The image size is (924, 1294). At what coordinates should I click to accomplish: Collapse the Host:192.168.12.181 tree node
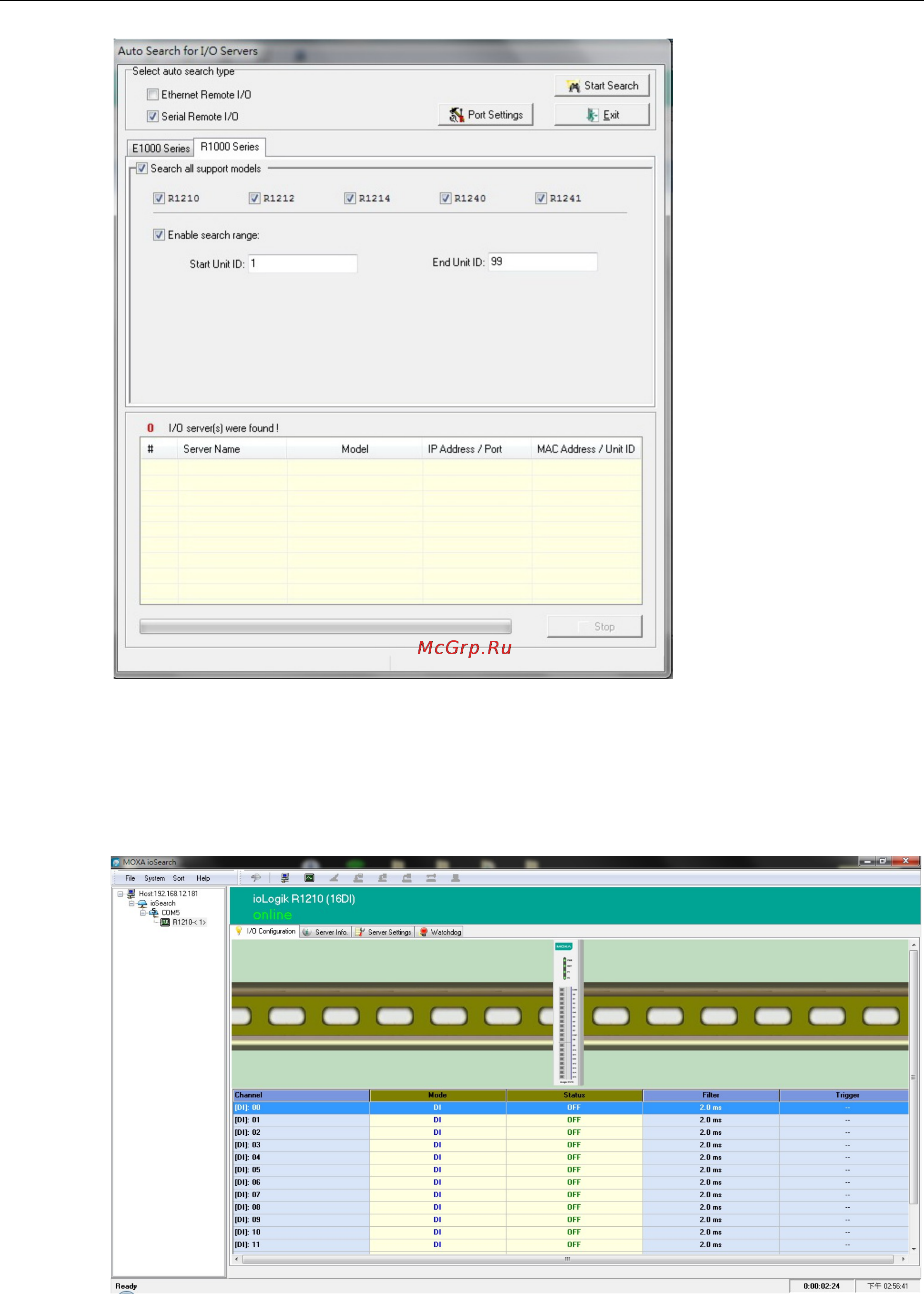[120, 894]
